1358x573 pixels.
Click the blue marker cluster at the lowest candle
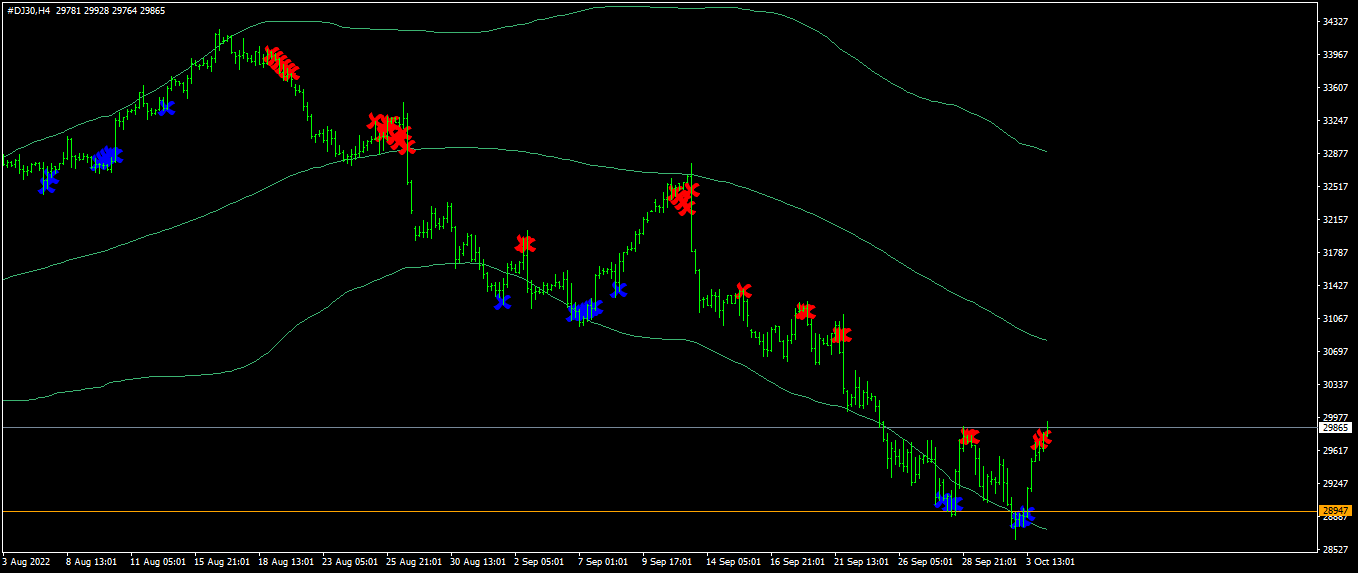pos(1022,517)
